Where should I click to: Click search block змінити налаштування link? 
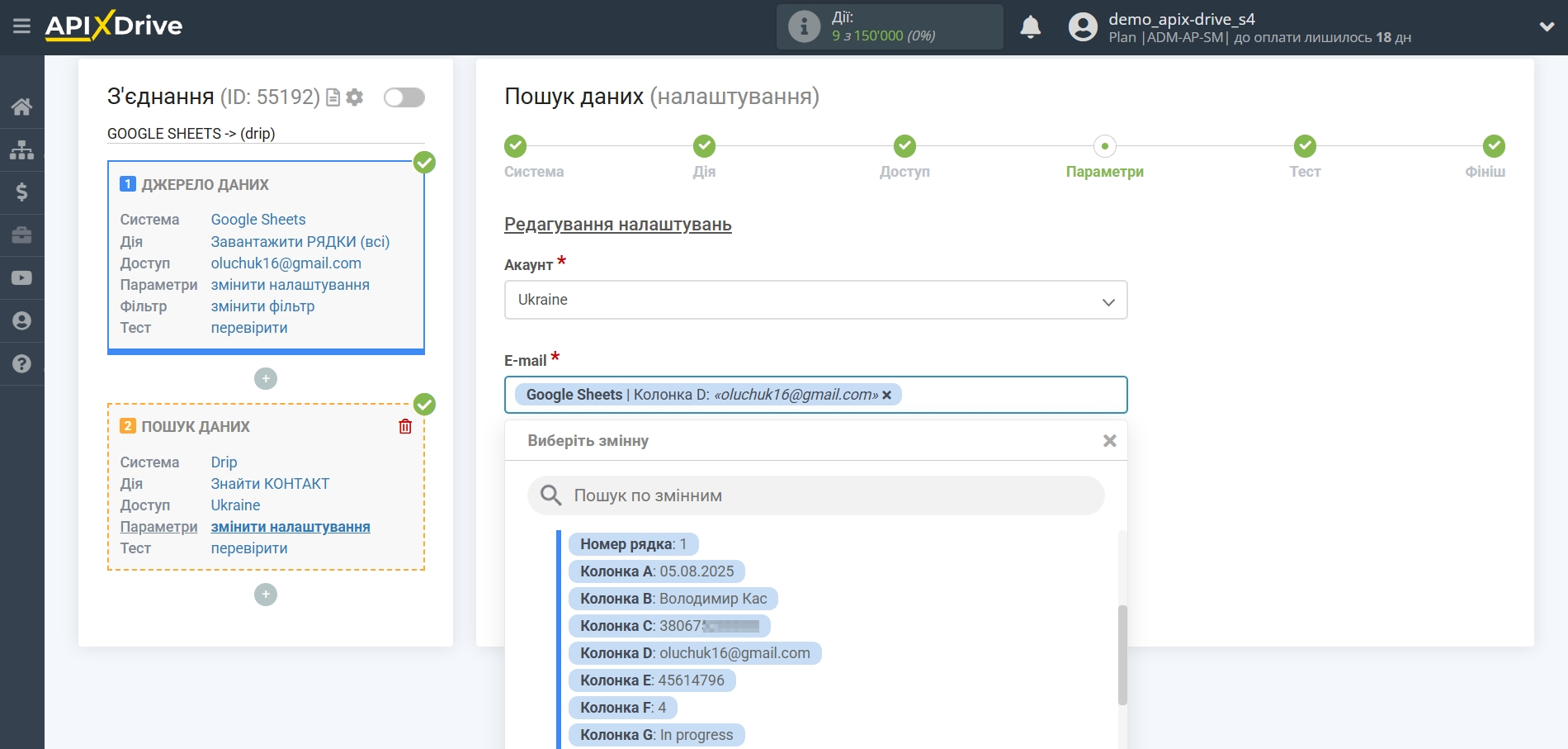[290, 527]
